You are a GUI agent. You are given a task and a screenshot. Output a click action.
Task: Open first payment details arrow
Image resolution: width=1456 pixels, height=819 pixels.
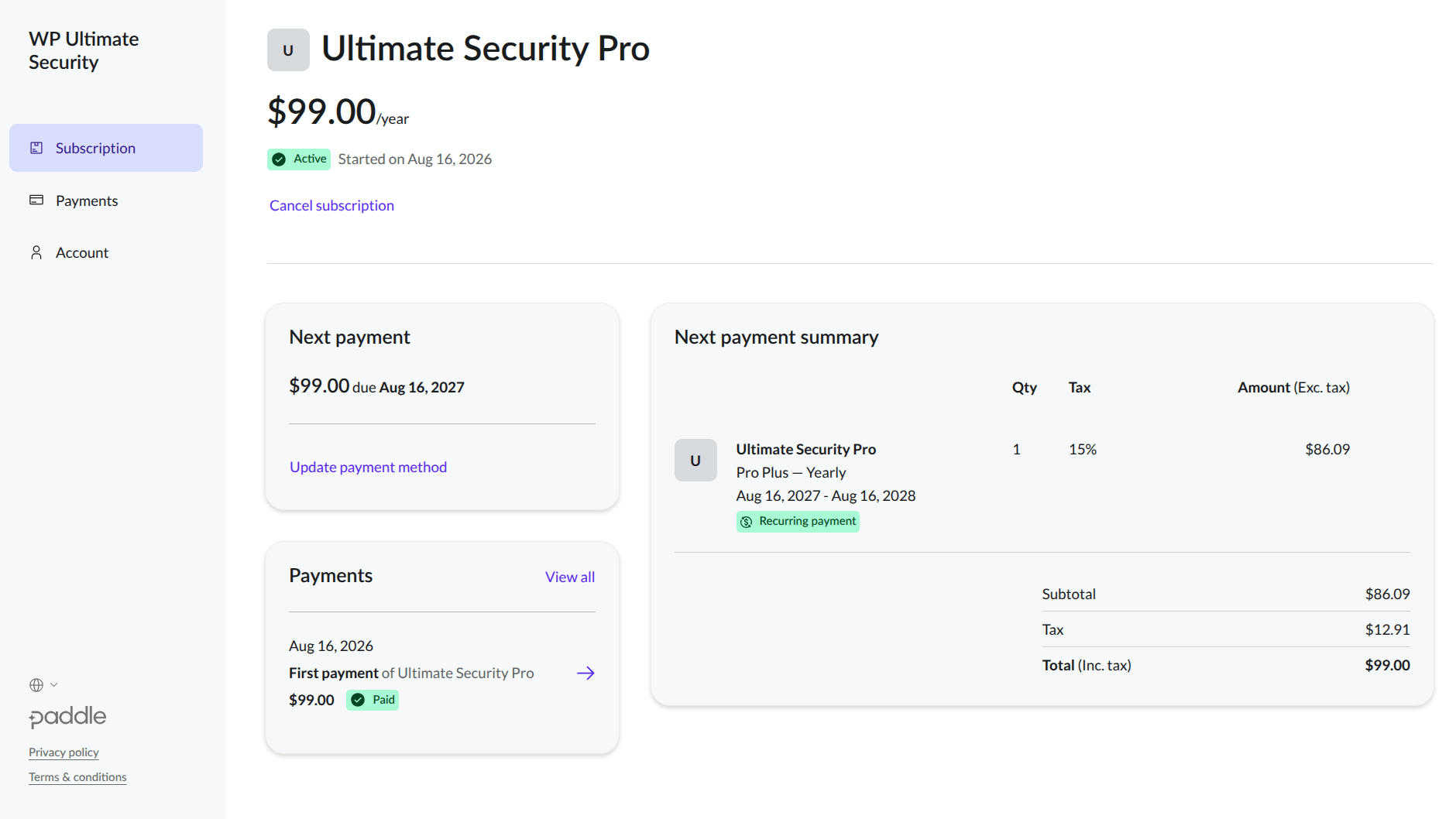585,673
